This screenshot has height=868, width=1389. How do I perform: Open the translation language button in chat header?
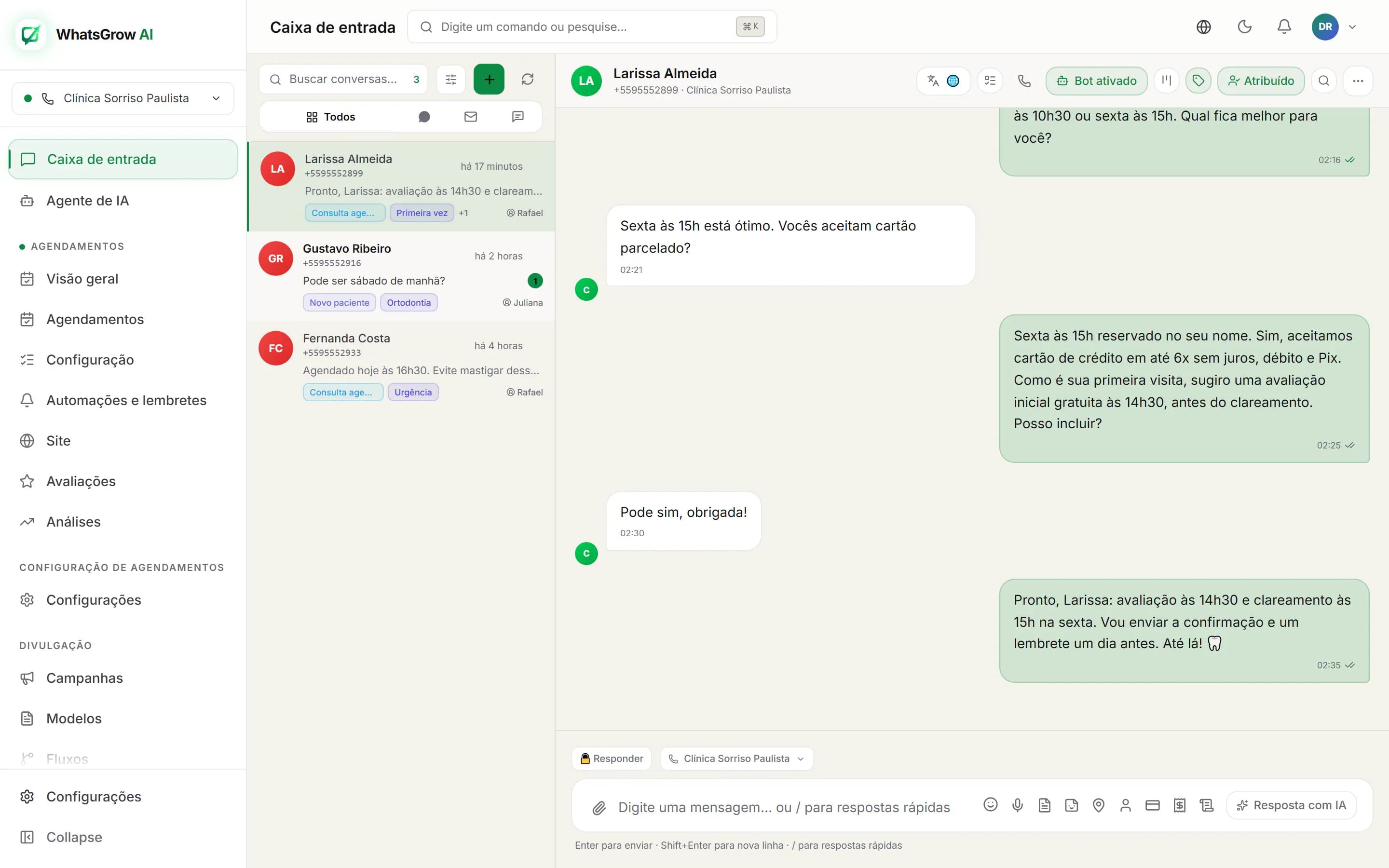(943, 81)
